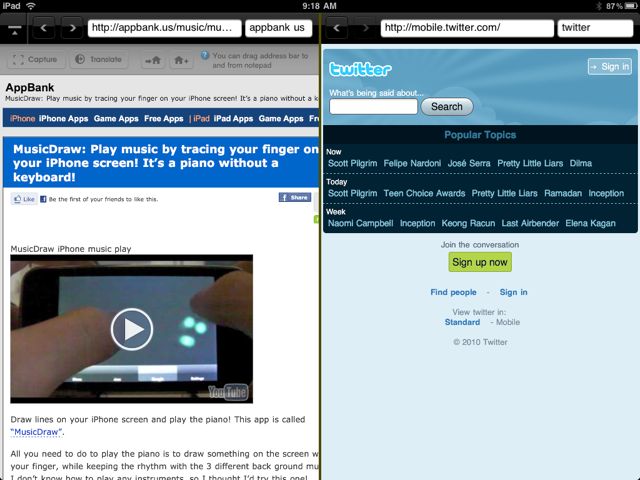Viewport: 640px width, 480px height.
Task: Open Naomi Campbell trending topic
Action: pyautogui.click(x=361, y=223)
